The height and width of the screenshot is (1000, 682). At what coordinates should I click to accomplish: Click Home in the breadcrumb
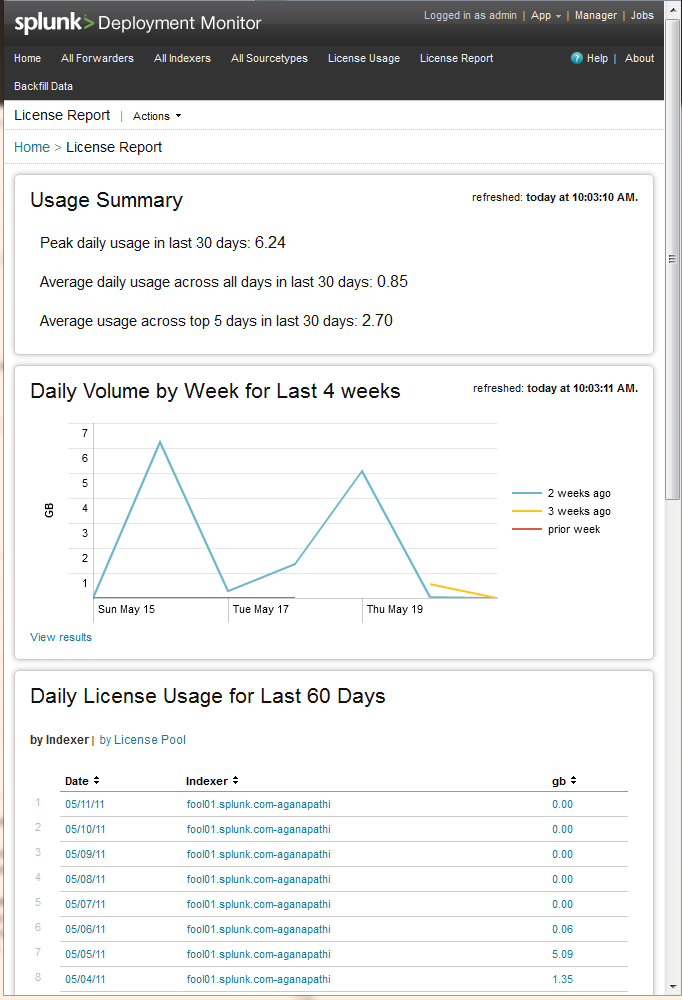32,147
